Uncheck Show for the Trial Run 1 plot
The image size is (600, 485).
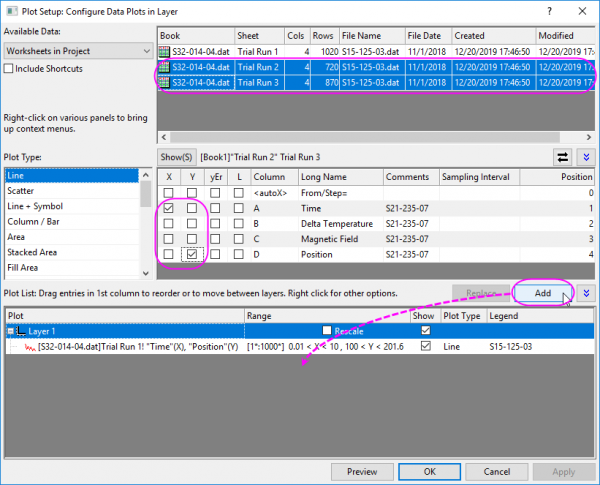(x=427, y=346)
